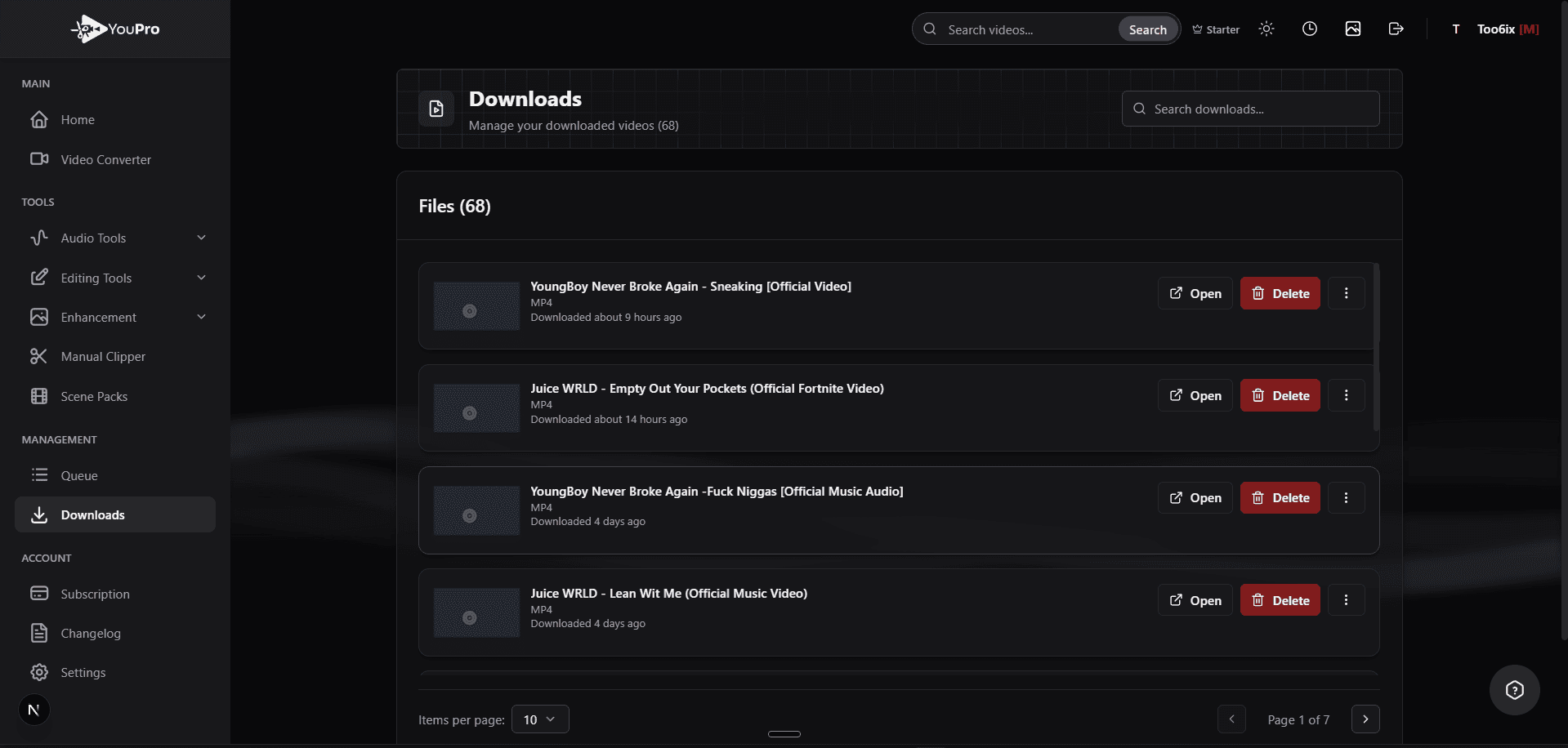This screenshot has width=1568, height=748.
Task: Toggle the light/dark theme sun icon
Action: coord(1266,29)
